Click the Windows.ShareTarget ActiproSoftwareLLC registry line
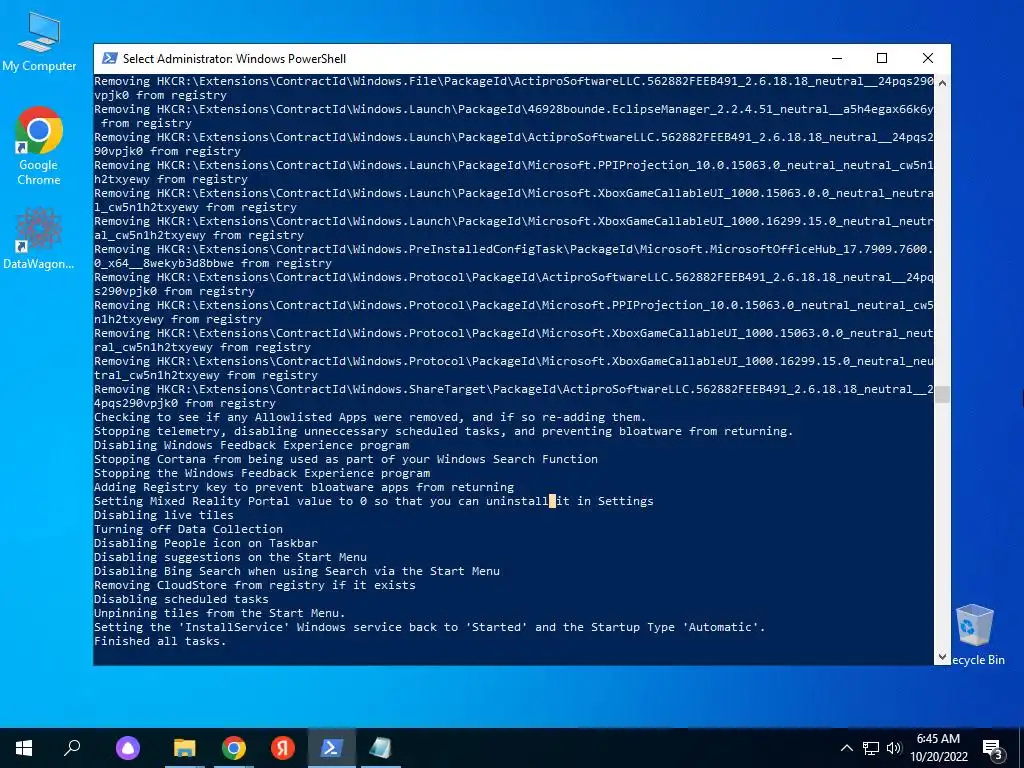 514,396
